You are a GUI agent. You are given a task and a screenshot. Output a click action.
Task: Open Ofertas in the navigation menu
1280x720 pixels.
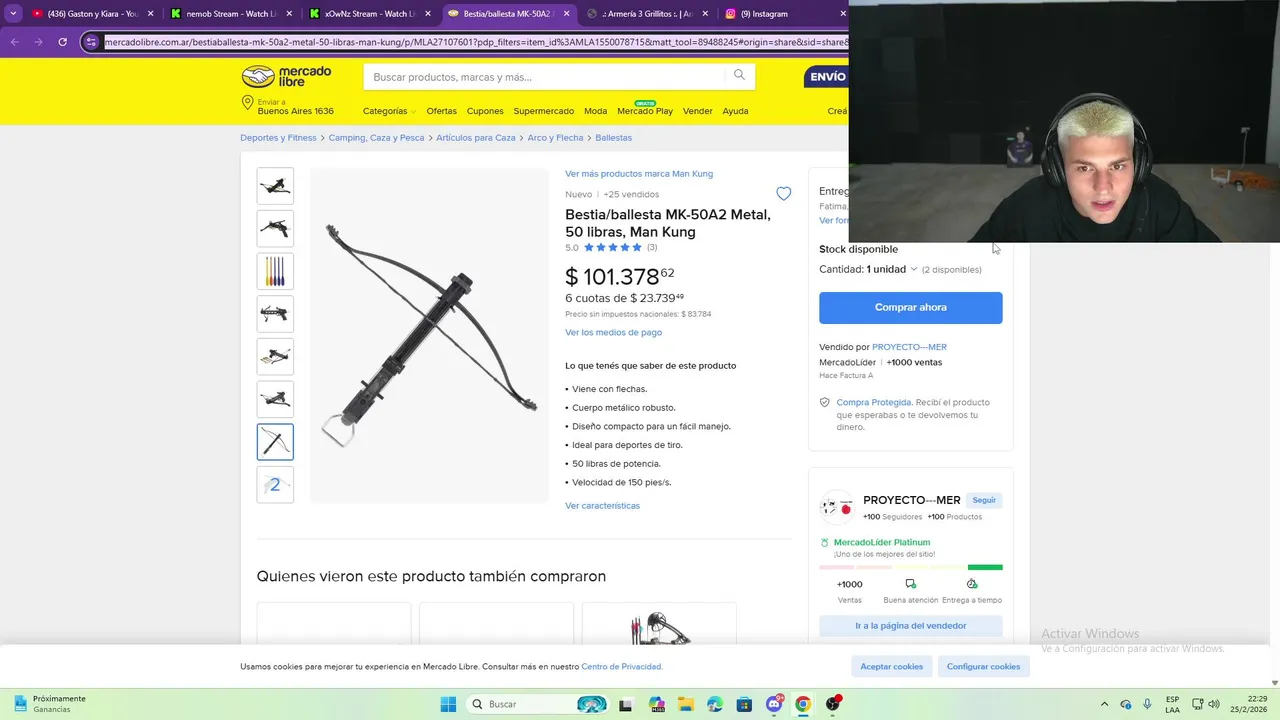pos(441,111)
